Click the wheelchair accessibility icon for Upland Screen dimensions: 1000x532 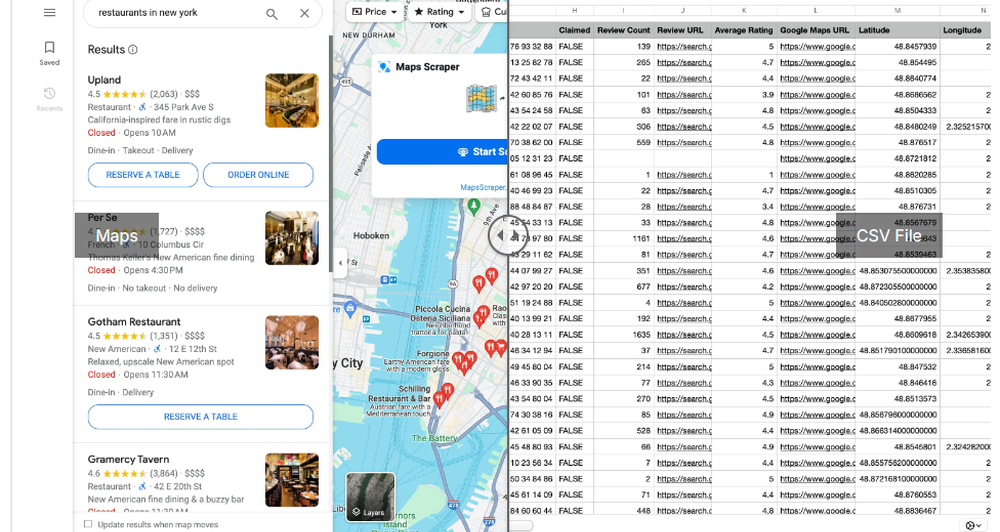click(142, 107)
